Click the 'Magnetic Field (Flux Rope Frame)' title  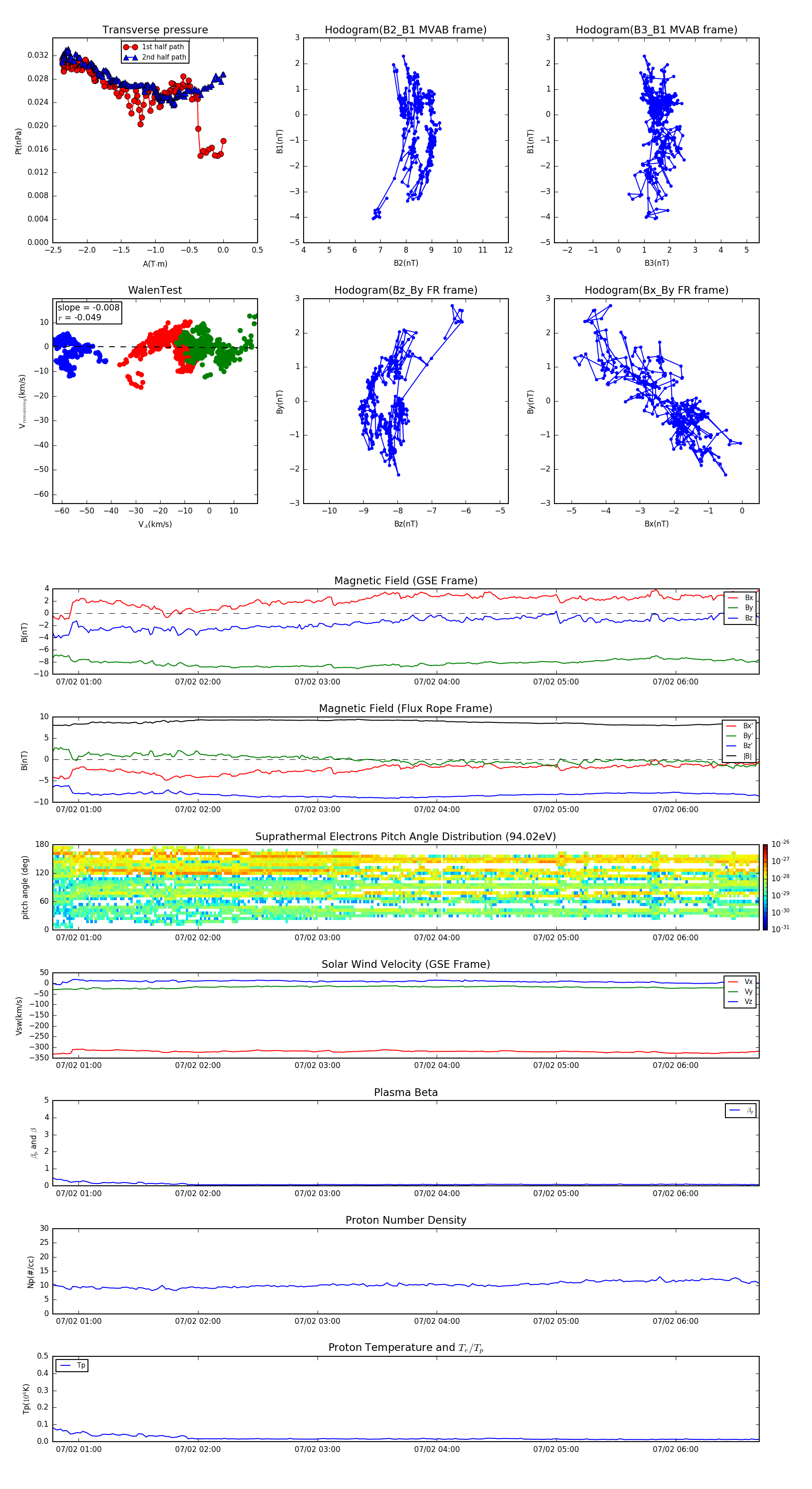tap(406, 709)
